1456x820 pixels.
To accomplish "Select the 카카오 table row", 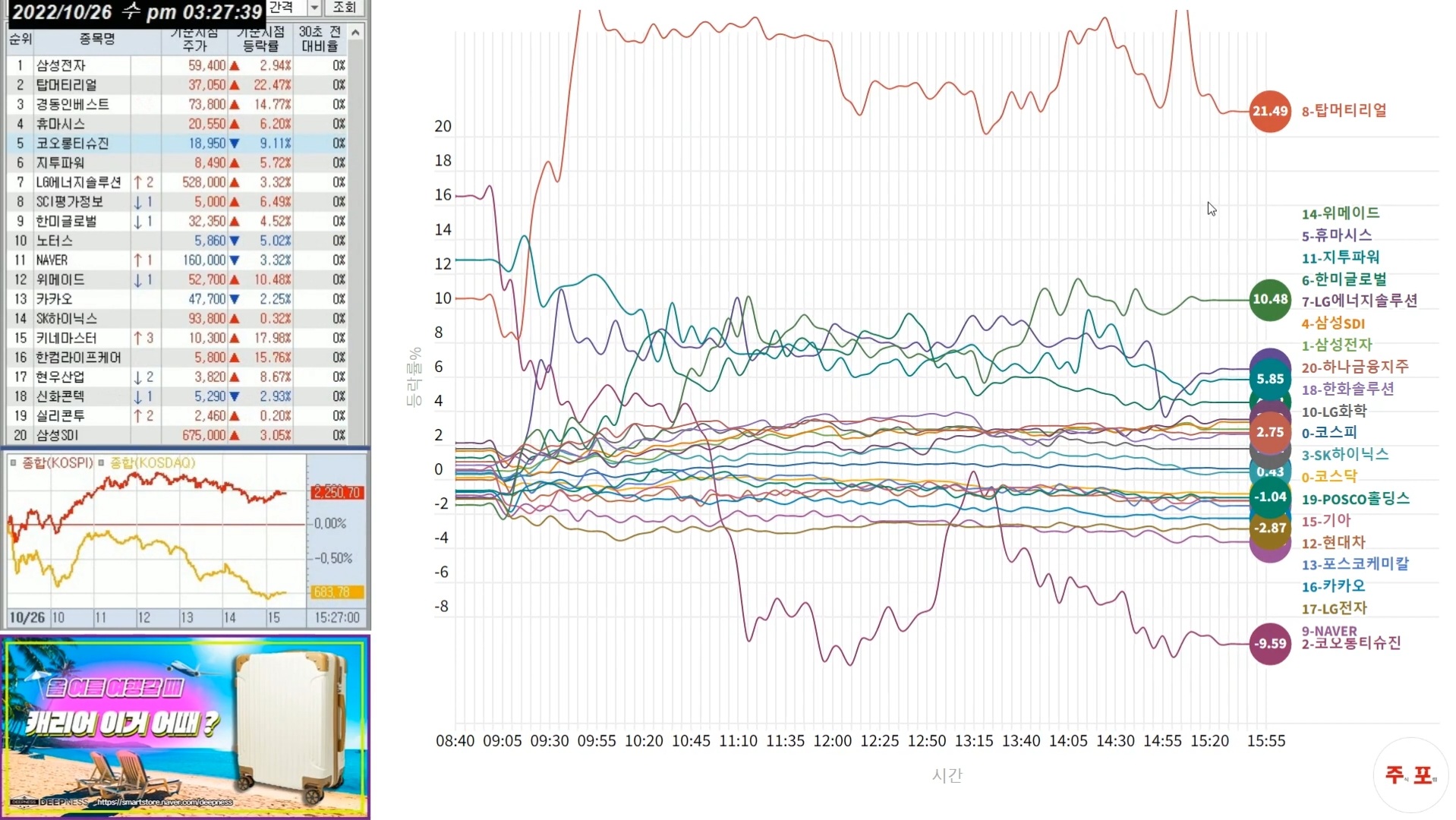I will pos(177,299).
